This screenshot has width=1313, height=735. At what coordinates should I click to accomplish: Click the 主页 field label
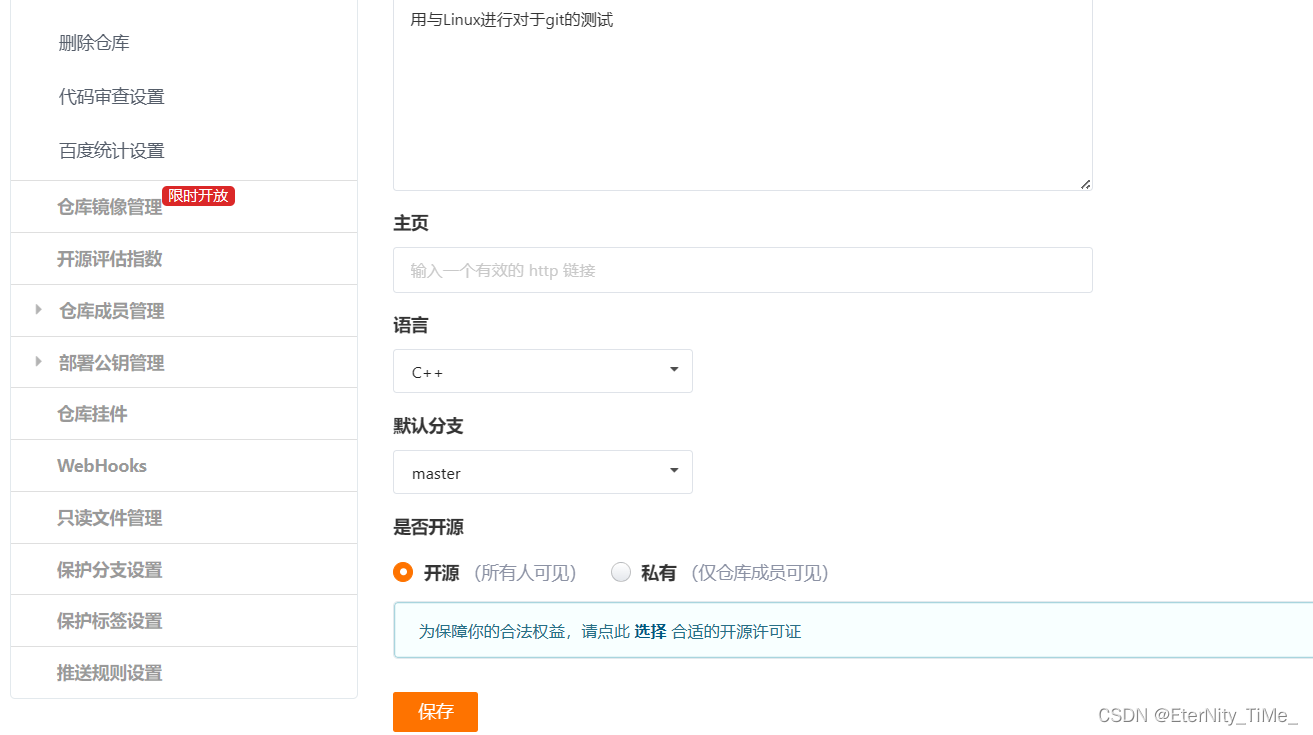coord(411,223)
